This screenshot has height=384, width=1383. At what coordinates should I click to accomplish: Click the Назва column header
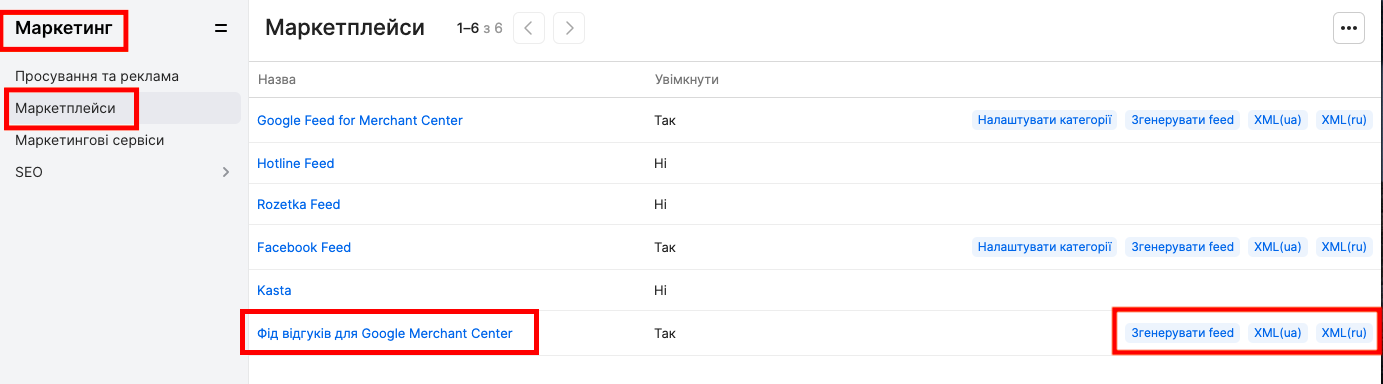277,79
